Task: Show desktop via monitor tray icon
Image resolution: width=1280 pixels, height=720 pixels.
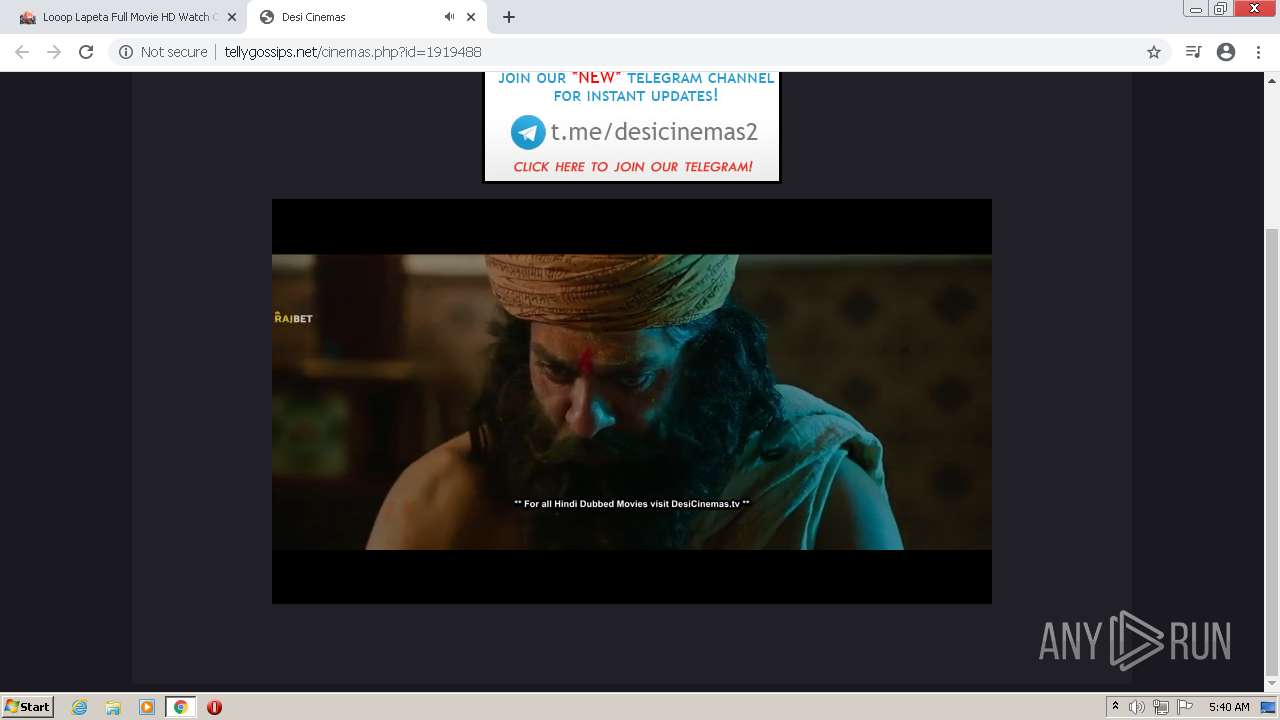Action: point(1269,707)
